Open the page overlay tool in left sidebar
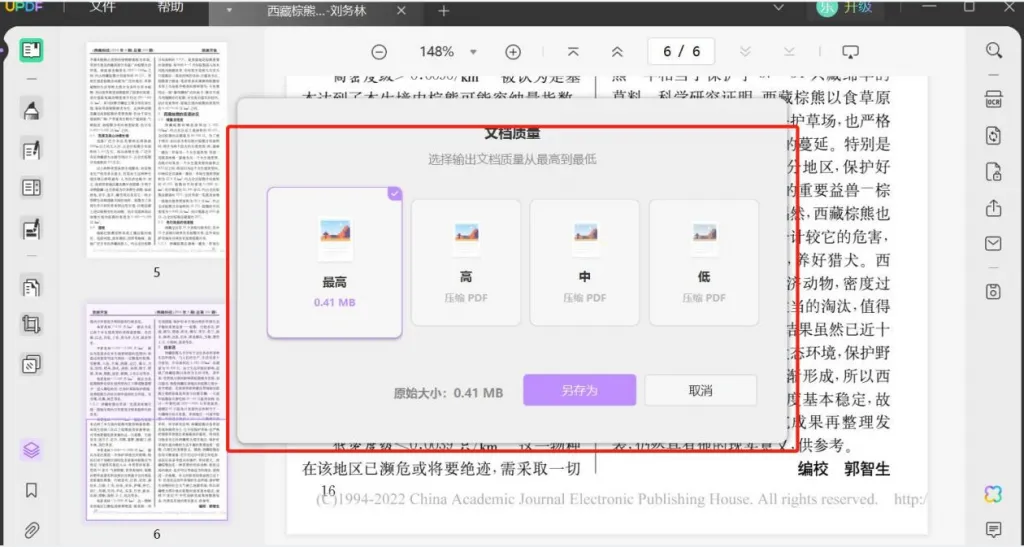The height and width of the screenshot is (547, 1024). click(x=31, y=364)
